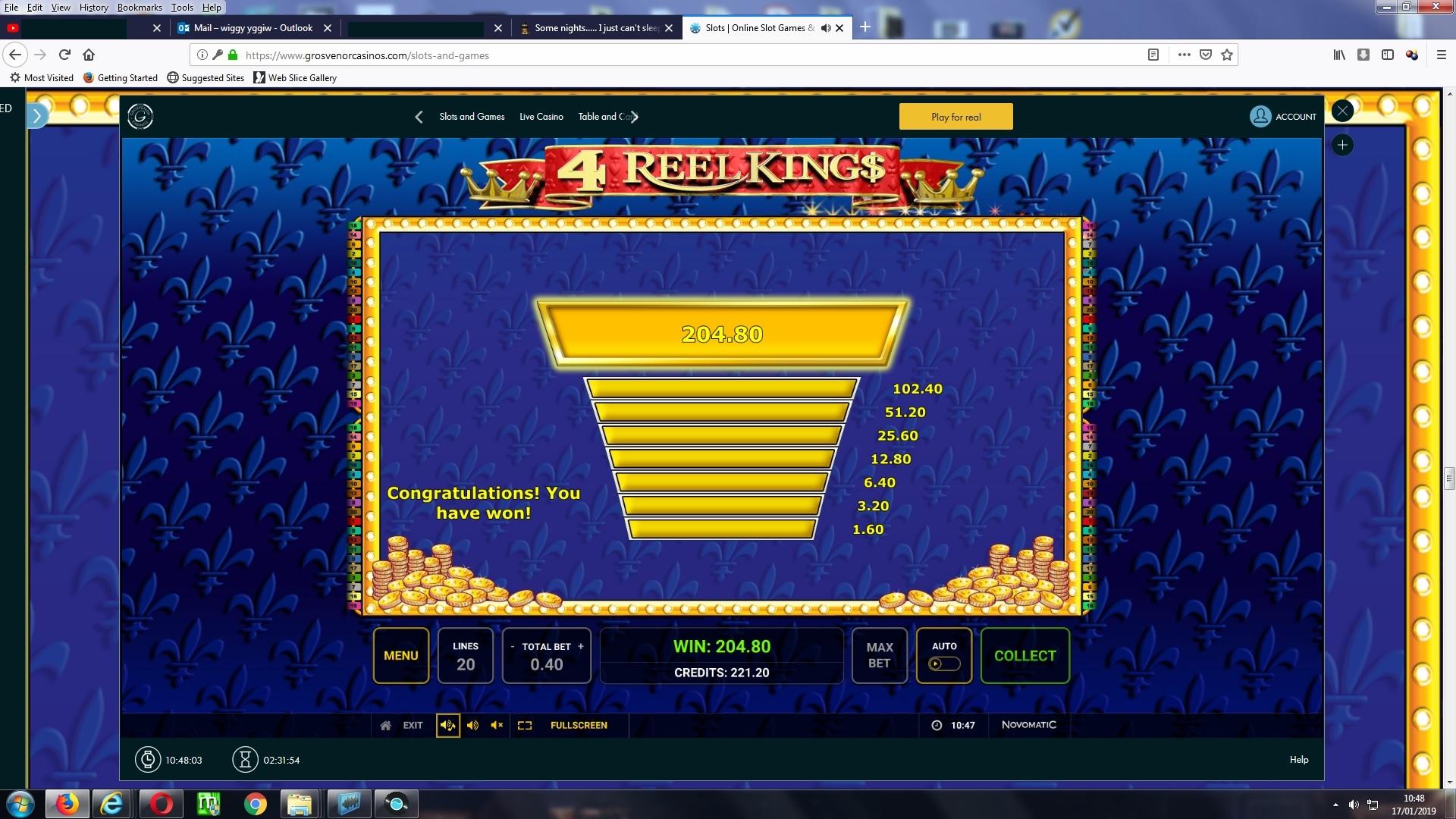Open the Tools menu

coord(182,8)
